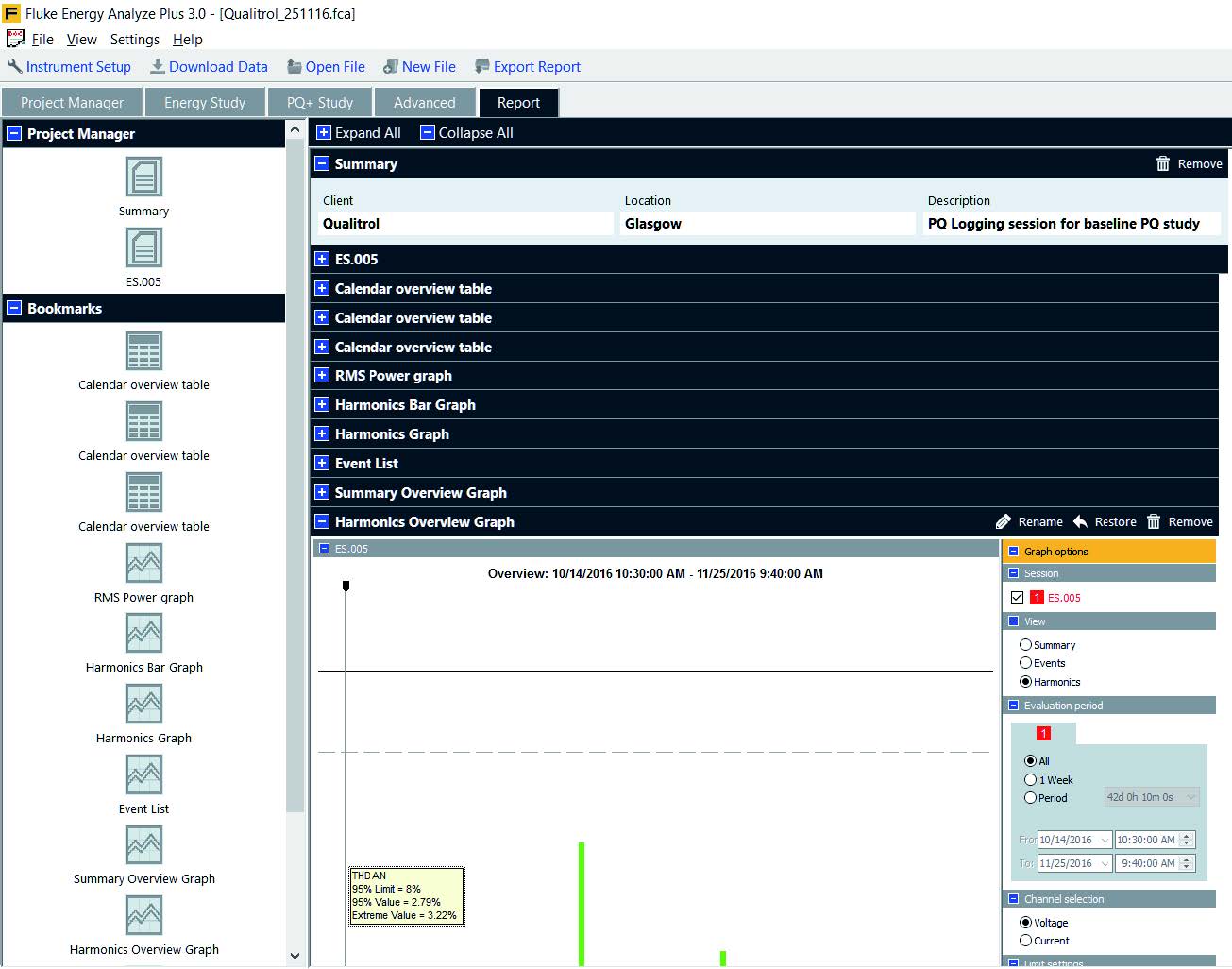This screenshot has height=969, width=1232.
Task: Select the 1 Week evaluation period option
Action: point(1030,779)
